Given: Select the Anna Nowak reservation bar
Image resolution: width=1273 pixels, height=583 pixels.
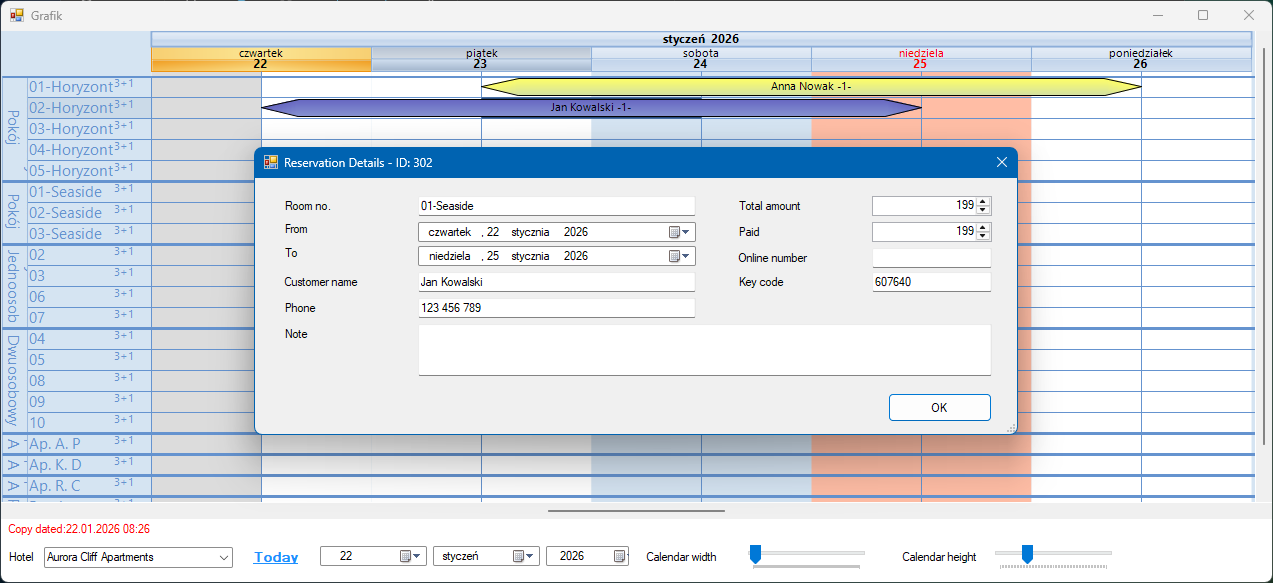Looking at the screenshot, I should [x=810, y=87].
